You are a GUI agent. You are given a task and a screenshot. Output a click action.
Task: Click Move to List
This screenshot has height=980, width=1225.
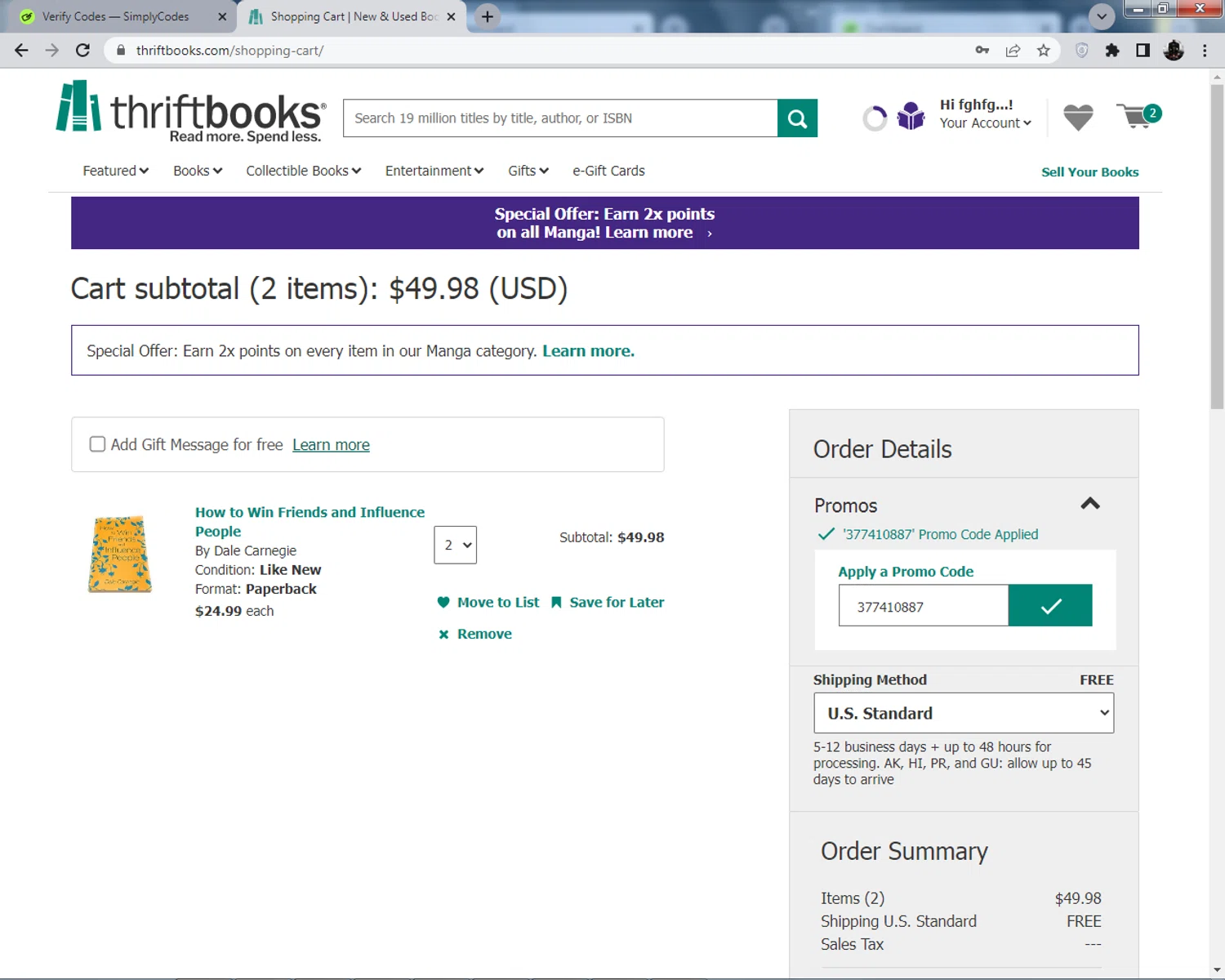coord(488,602)
